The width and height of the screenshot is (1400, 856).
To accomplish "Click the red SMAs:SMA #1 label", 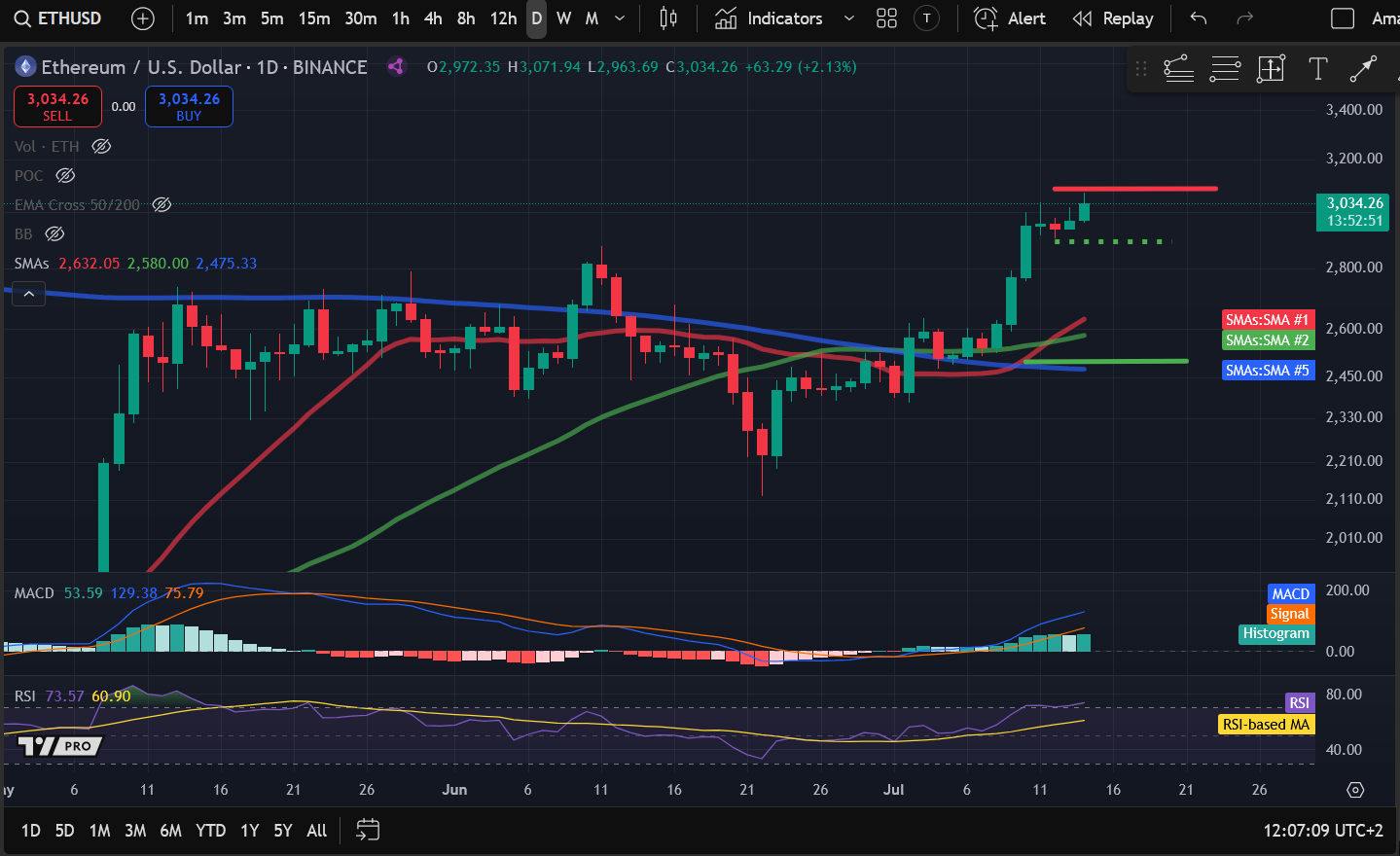I will coord(1268,320).
